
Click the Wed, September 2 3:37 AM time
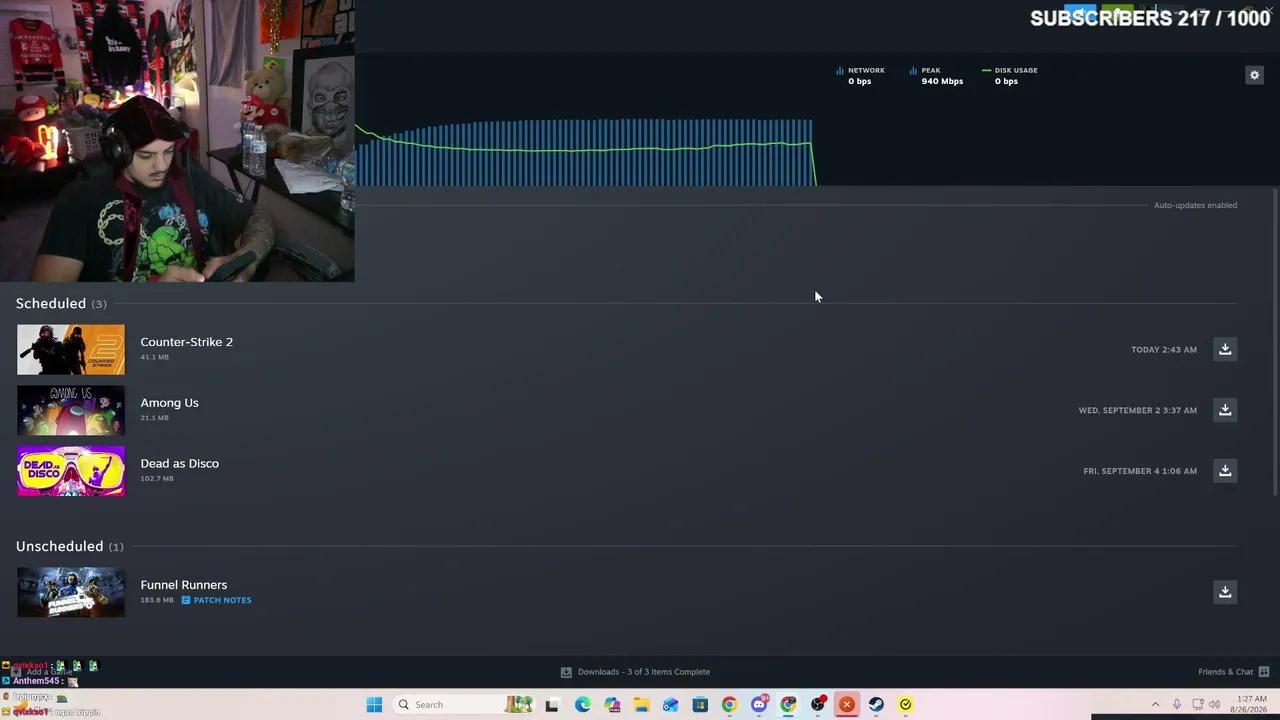pos(1137,410)
